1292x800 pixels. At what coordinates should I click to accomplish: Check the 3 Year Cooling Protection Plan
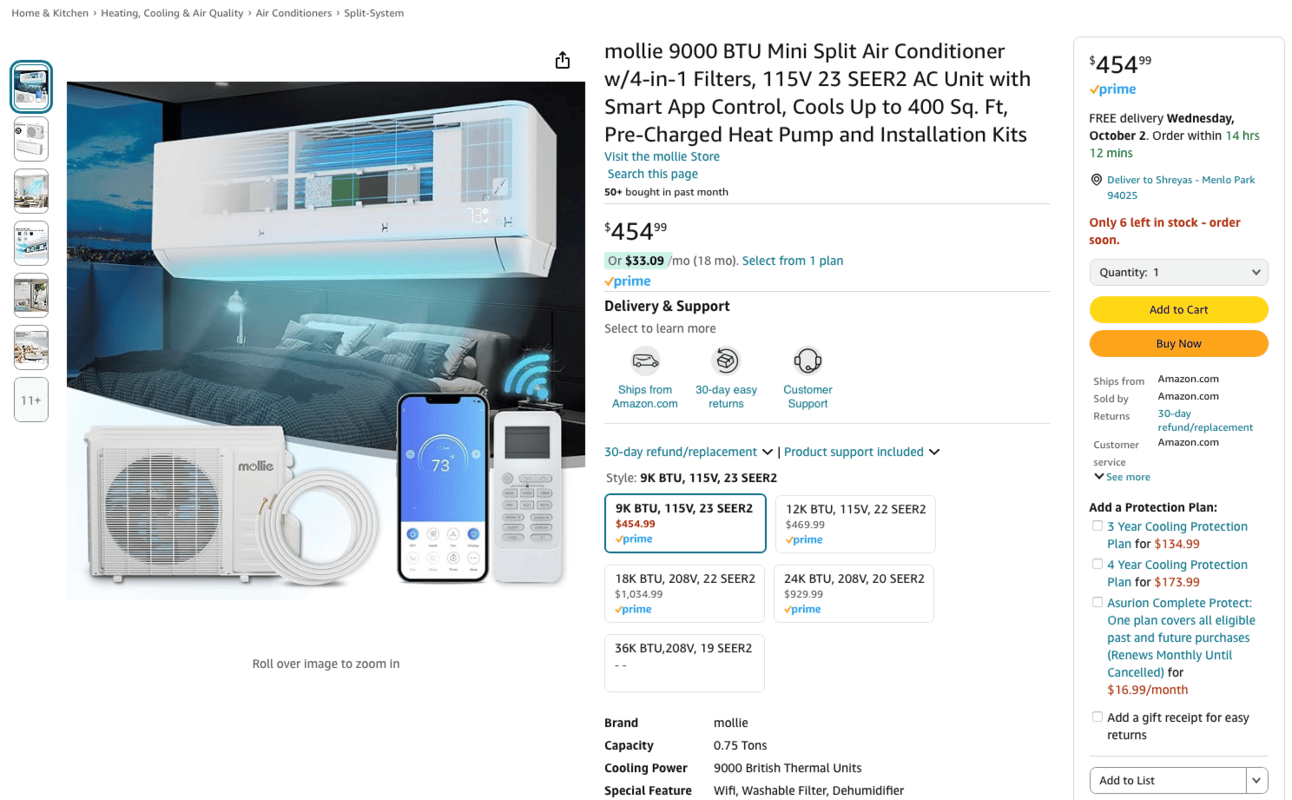(x=1097, y=526)
